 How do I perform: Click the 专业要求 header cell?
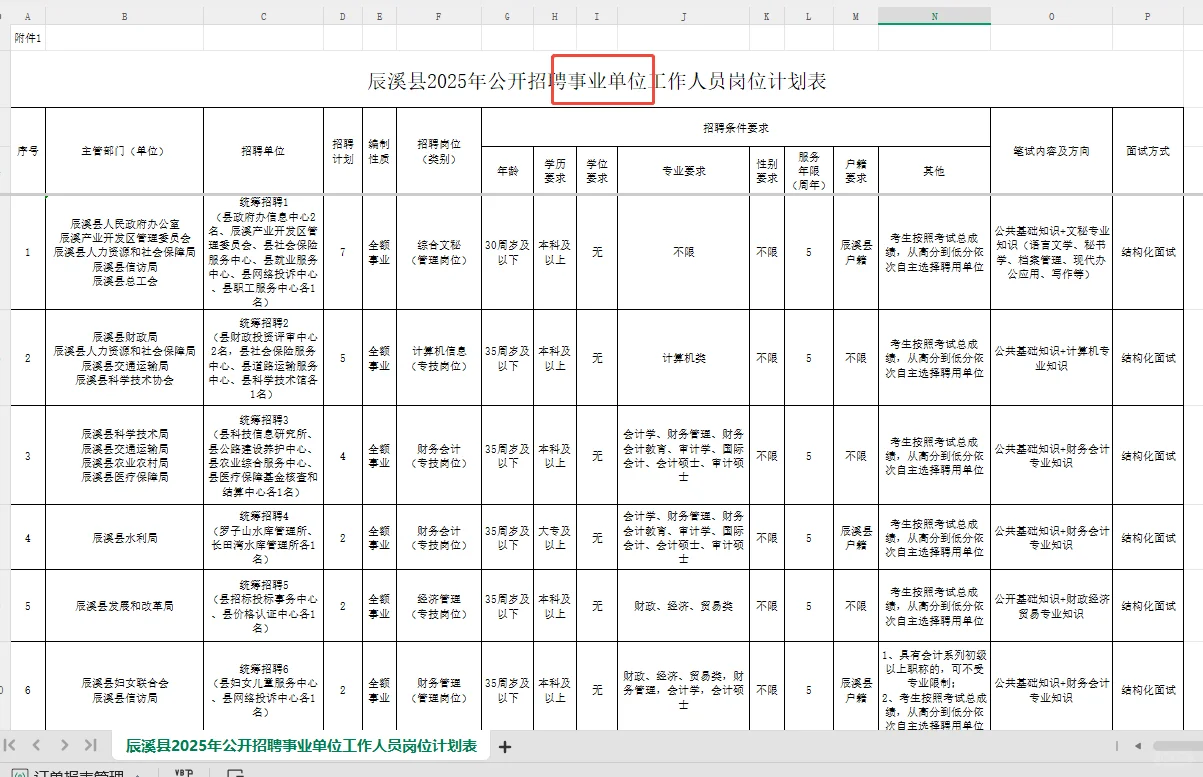[683, 171]
